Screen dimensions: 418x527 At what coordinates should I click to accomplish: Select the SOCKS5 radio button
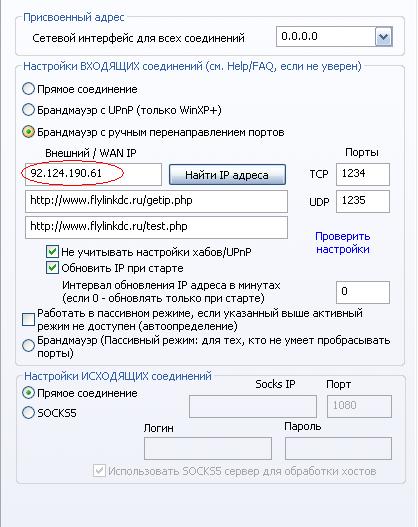coord(28,412)
